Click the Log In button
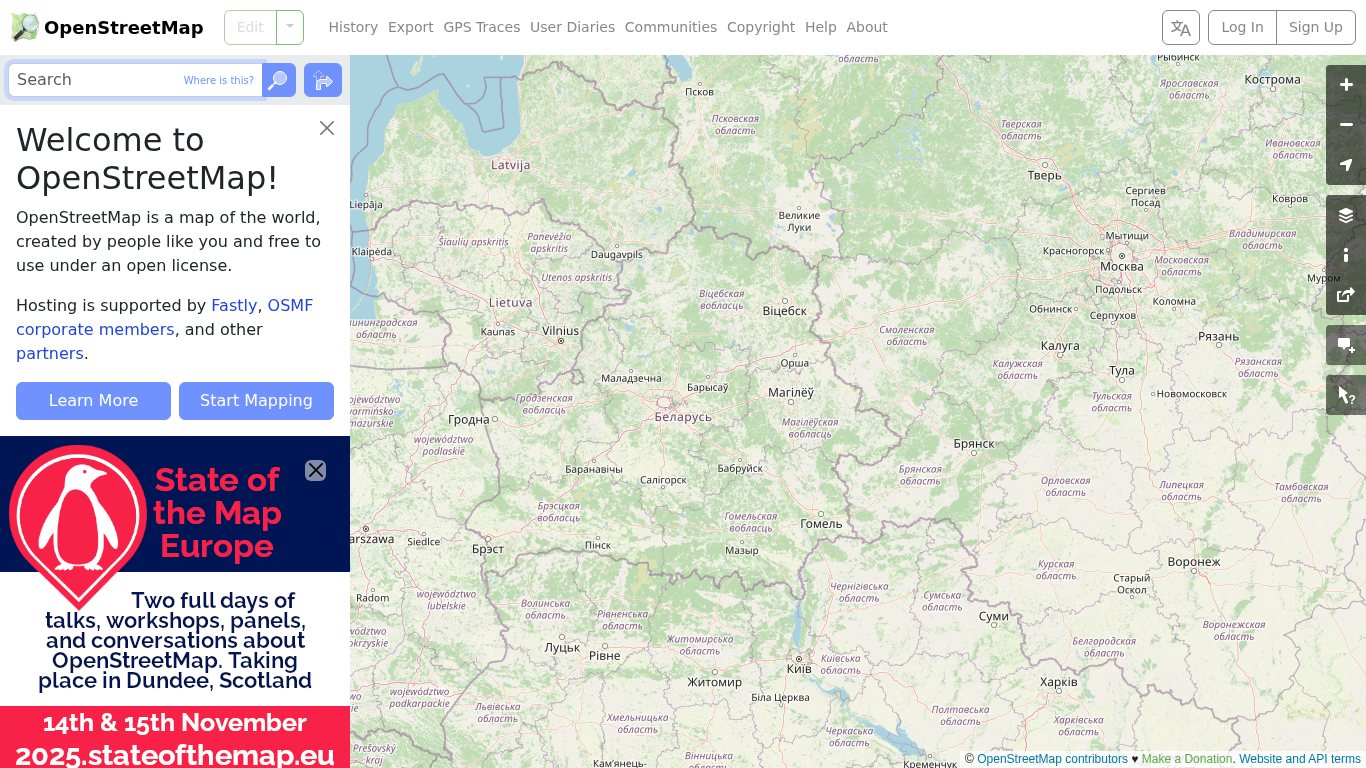1366x768 pixels. tap(1242, 27)
